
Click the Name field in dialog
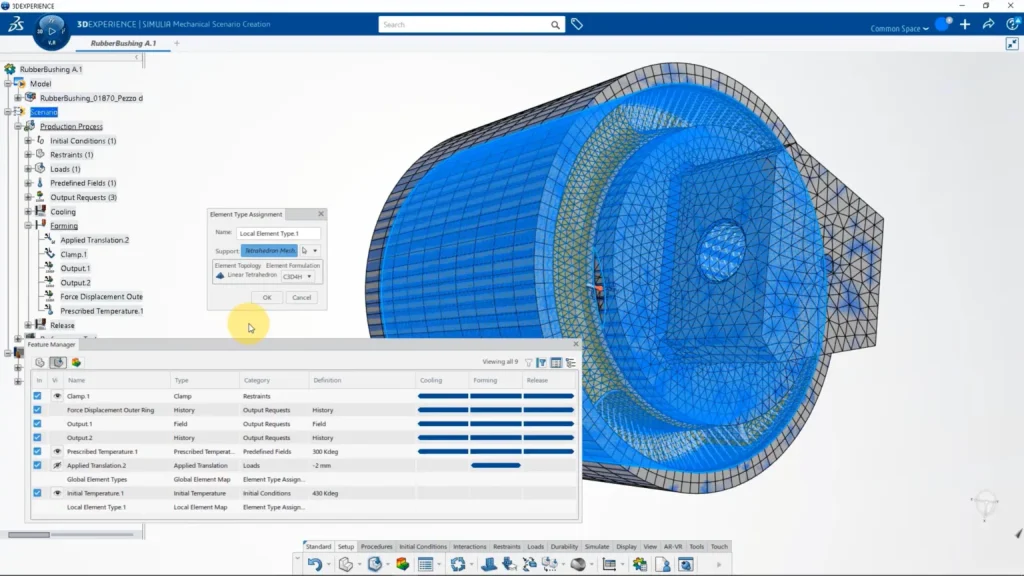click(278, 233)
